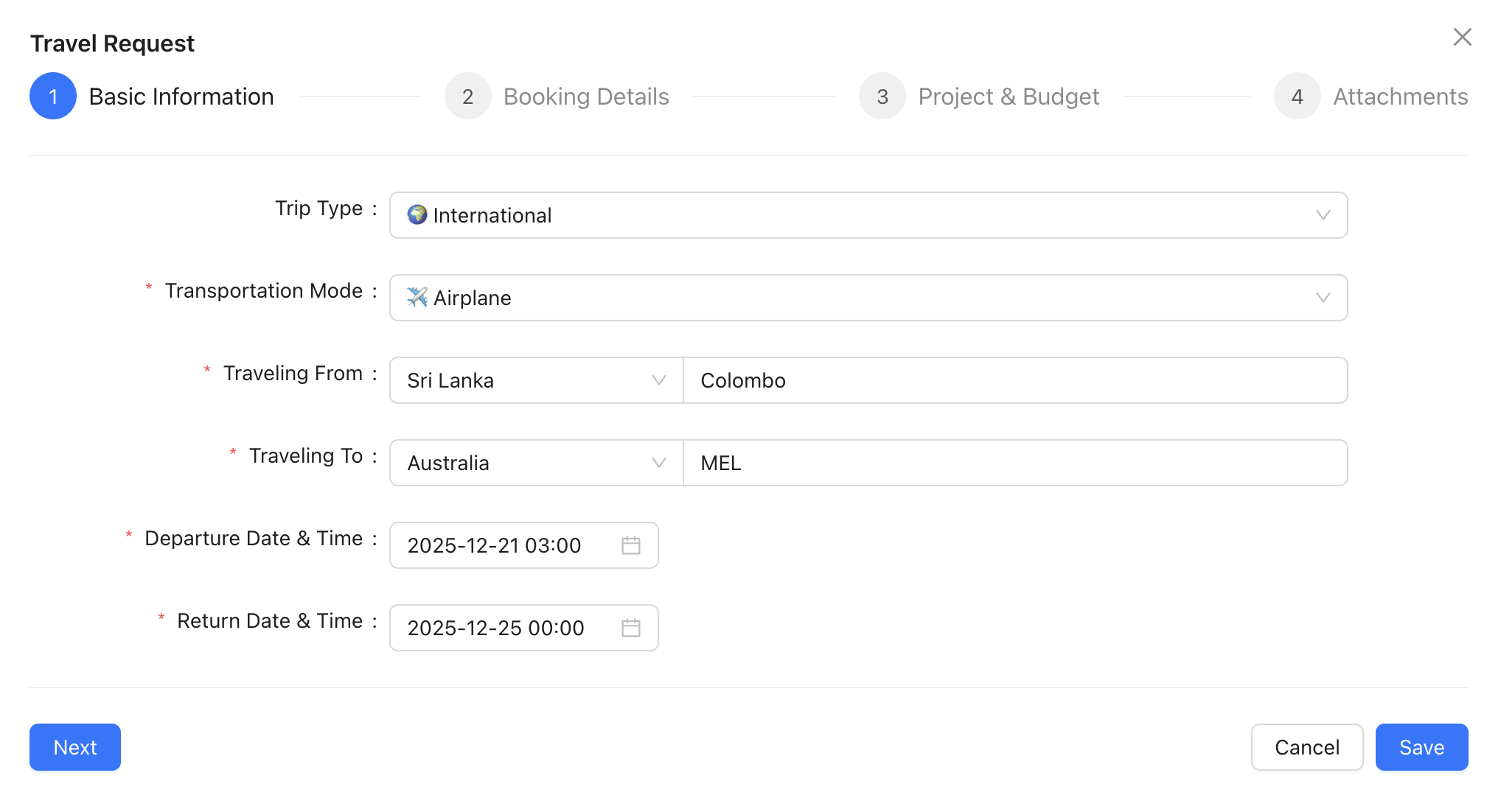Click the Colombo city input field
1501x812 pixels.
point(1014,380)
